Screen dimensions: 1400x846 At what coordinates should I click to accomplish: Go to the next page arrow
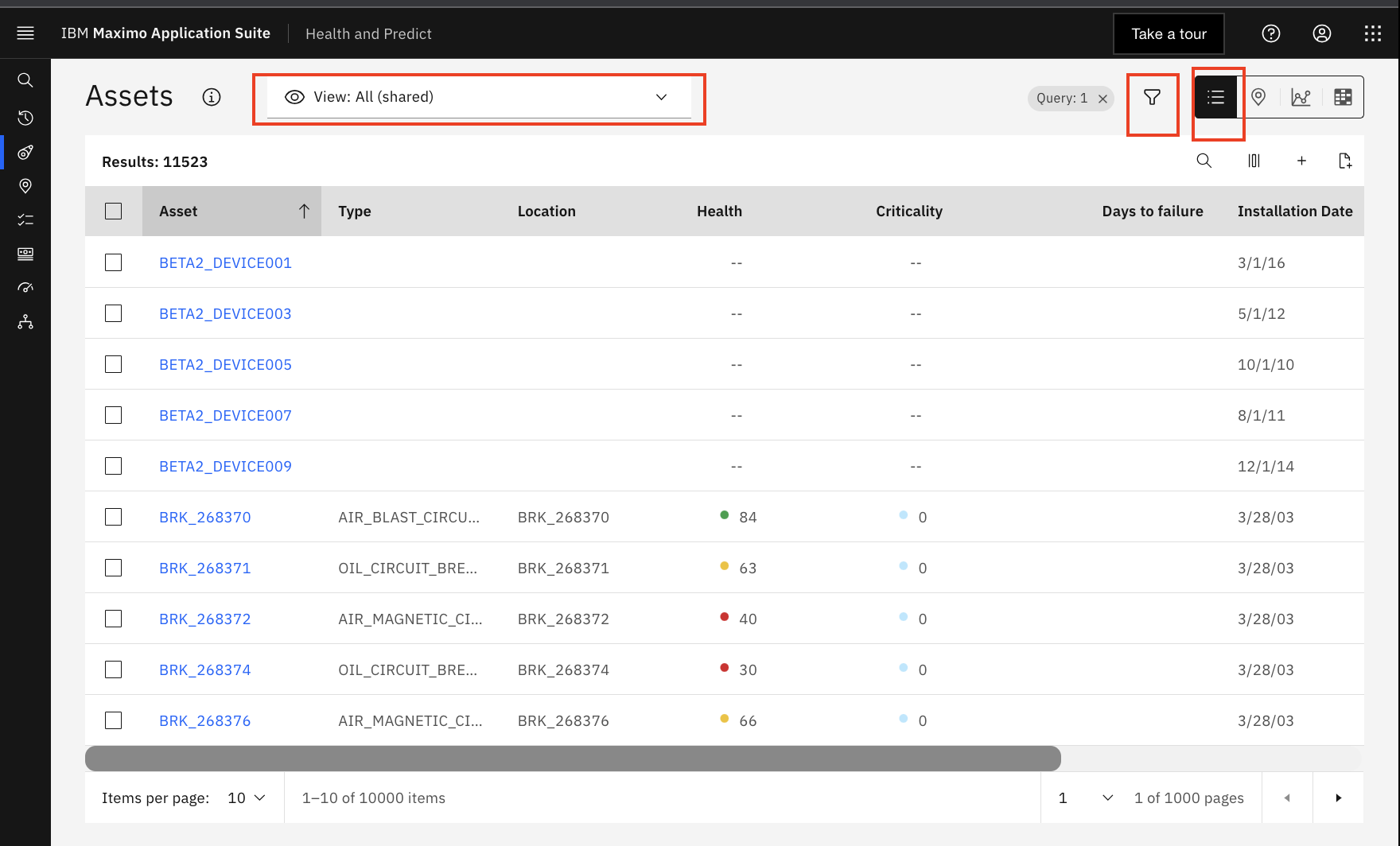tap(1338, 797)
